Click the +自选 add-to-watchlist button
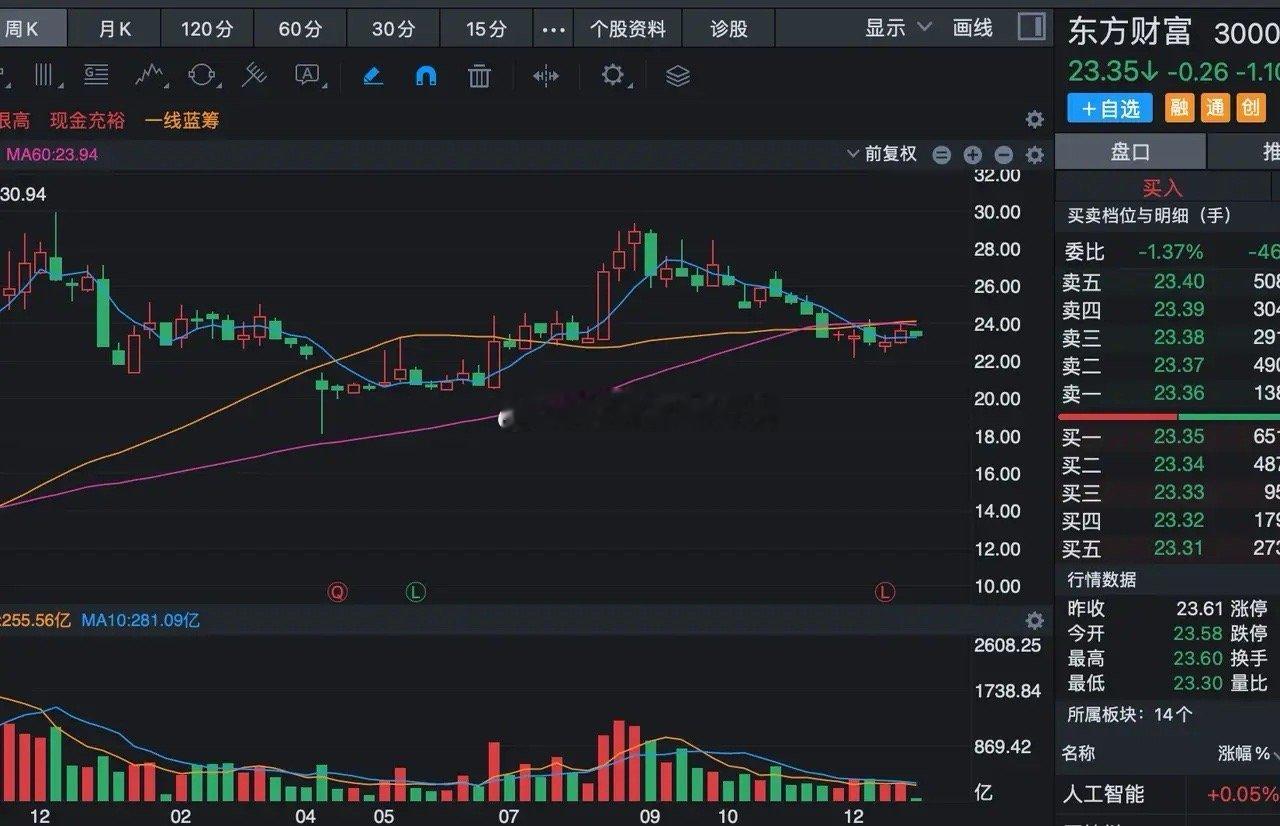The image size is (1280, 826). click(x=1108, y=108)
